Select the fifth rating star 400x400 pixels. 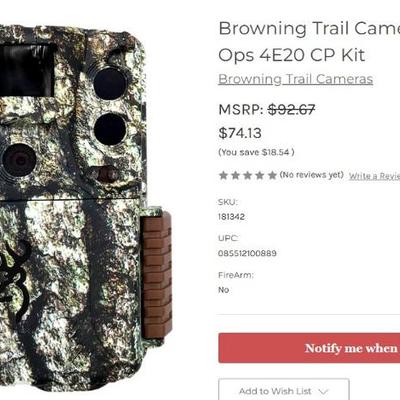[x=272, y=175]
